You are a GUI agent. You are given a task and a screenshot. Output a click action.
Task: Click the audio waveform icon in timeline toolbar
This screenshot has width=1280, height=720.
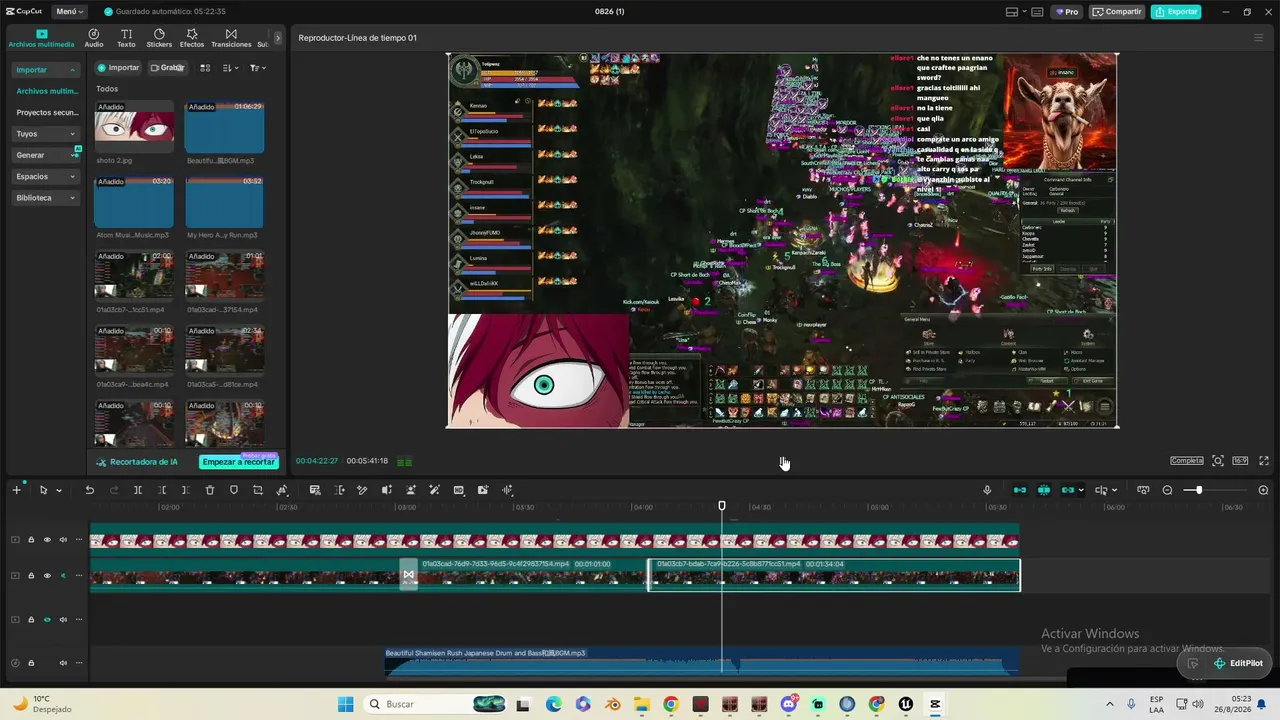click(507, 490)
